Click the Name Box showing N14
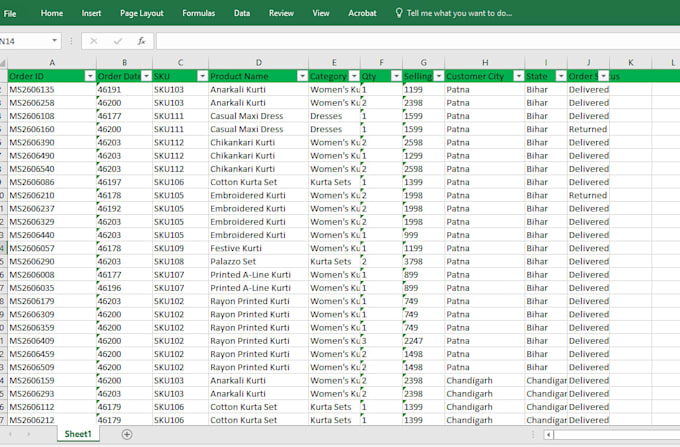 [x=24, y=41]
